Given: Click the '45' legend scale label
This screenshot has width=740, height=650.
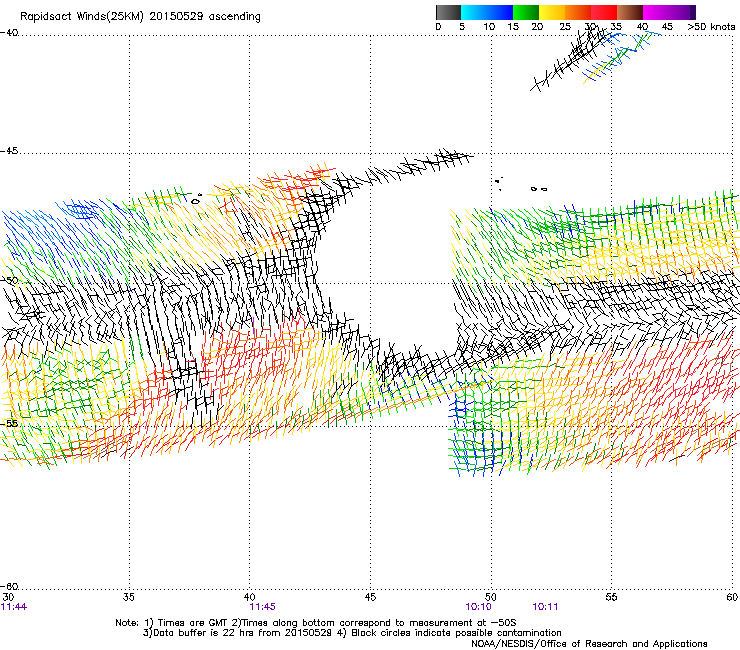Looking at the screenshot, I should tap(667, 27).
